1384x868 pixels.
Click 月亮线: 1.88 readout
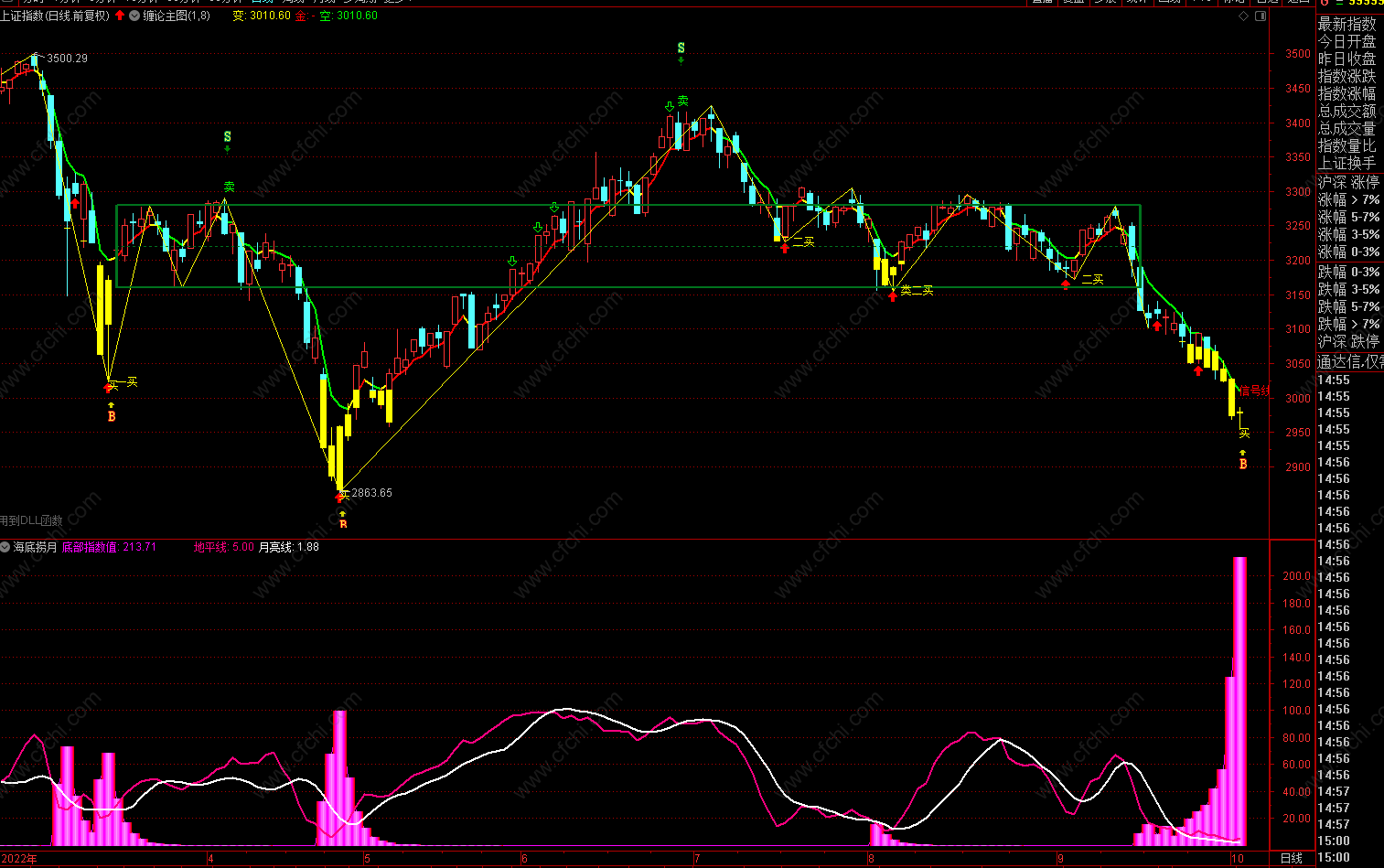pyautogui.click(x=289, y=547)
